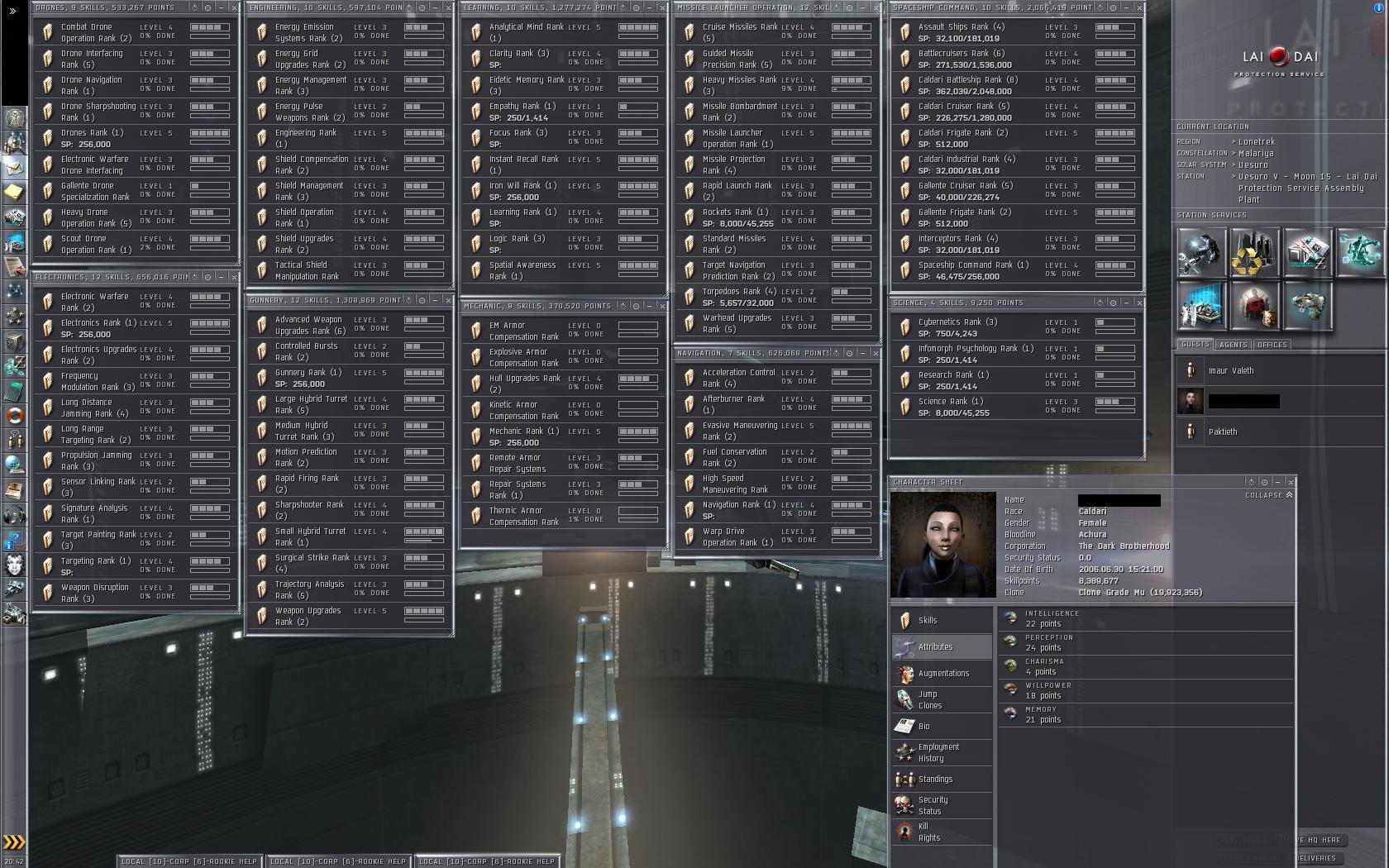Click the Charisma attribute row
Image resolution: width=1389 pixels, height=868 pixels.
click(1146, 666)
